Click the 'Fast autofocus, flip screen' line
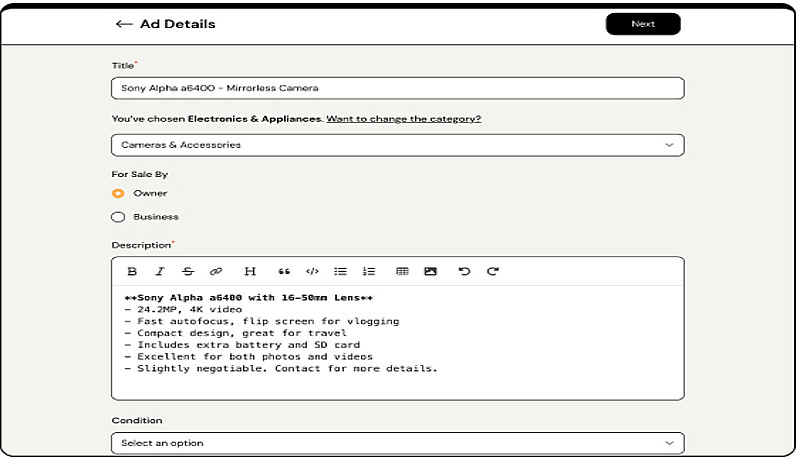800x460 pixels. click(262, 322)
